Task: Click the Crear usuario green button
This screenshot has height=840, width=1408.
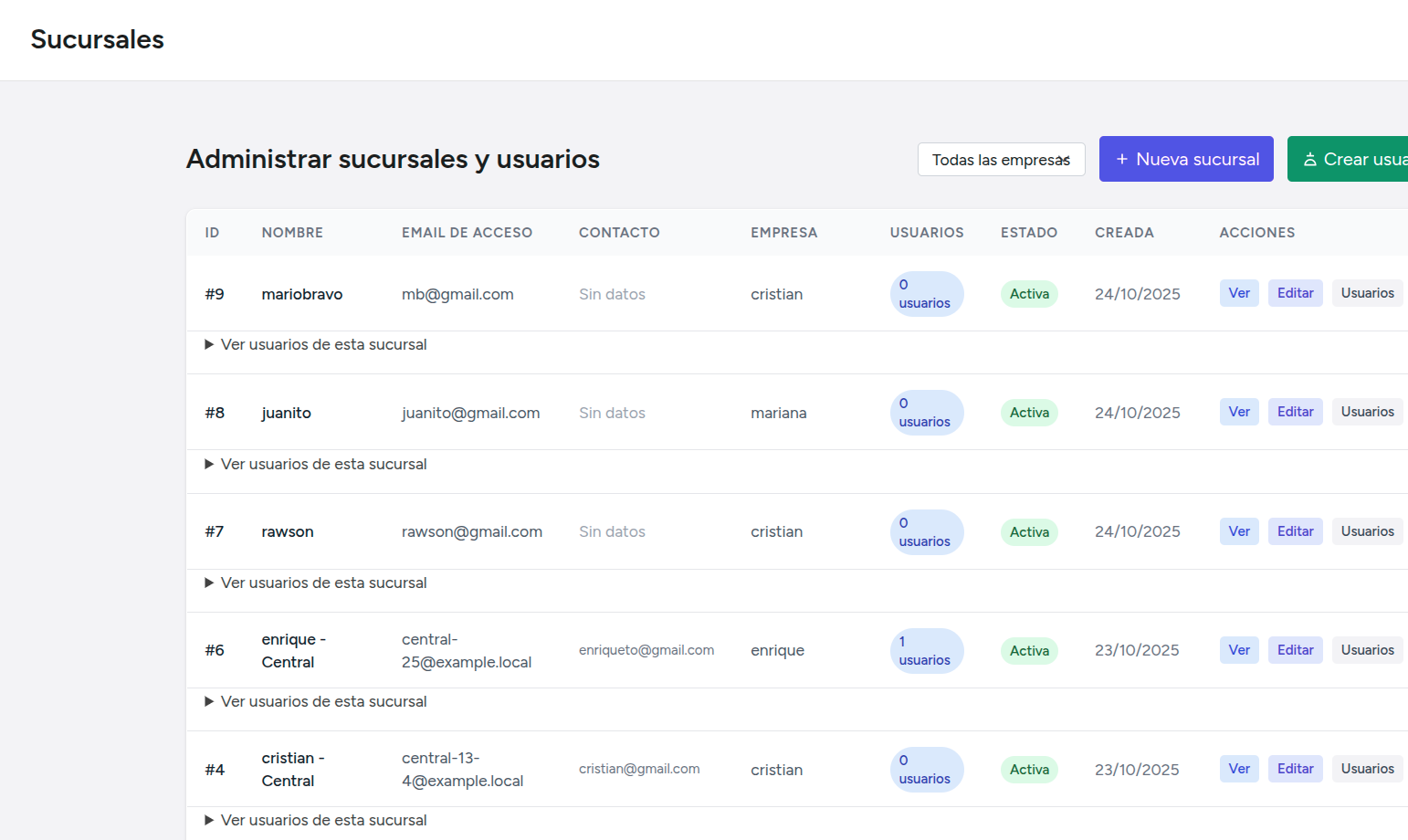Action: click(x=1350, y=159)
